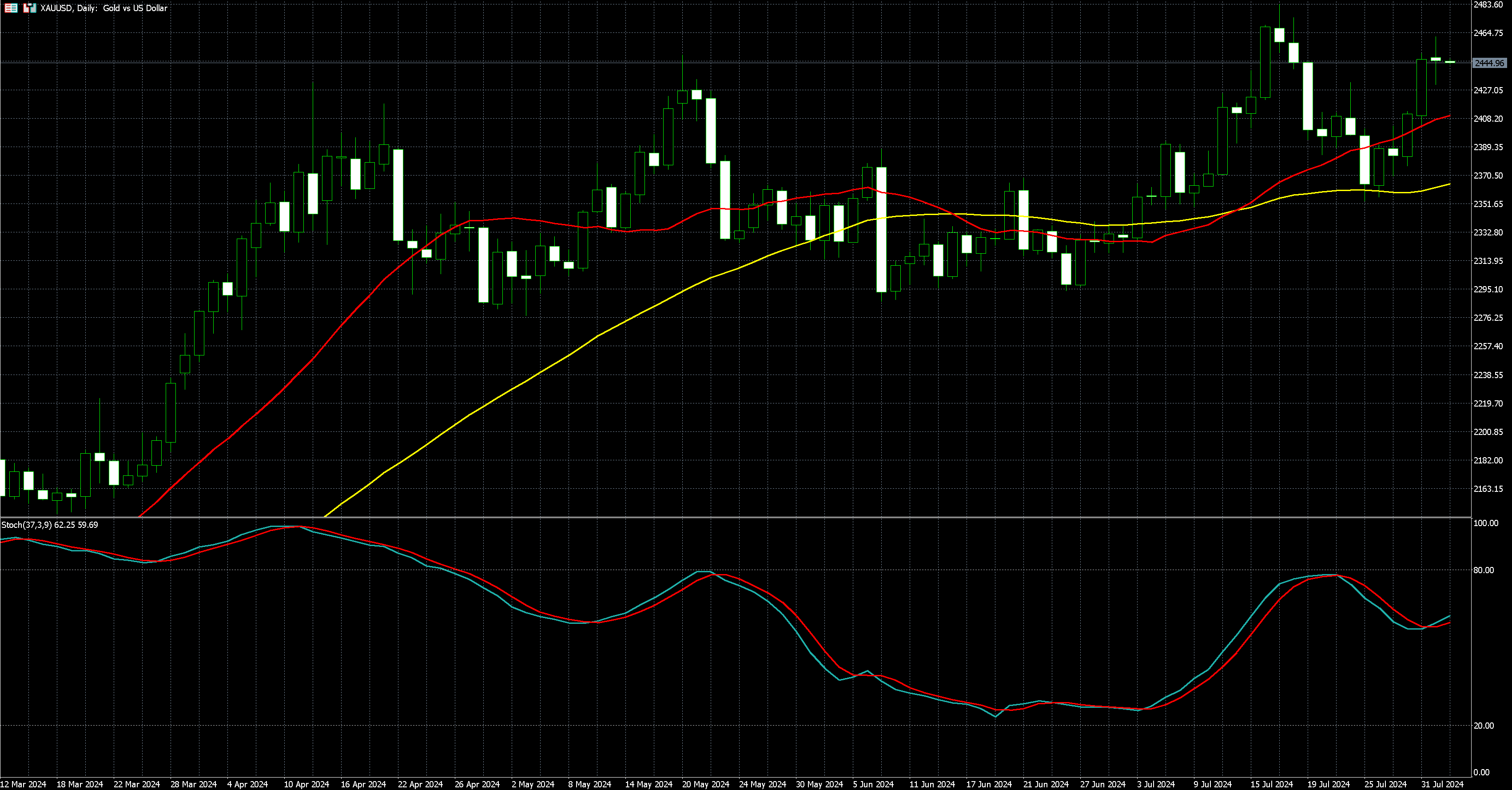The image size is (1512, 790).
Task: Click the 20 May 2024 date label
Action: point(705,784)
